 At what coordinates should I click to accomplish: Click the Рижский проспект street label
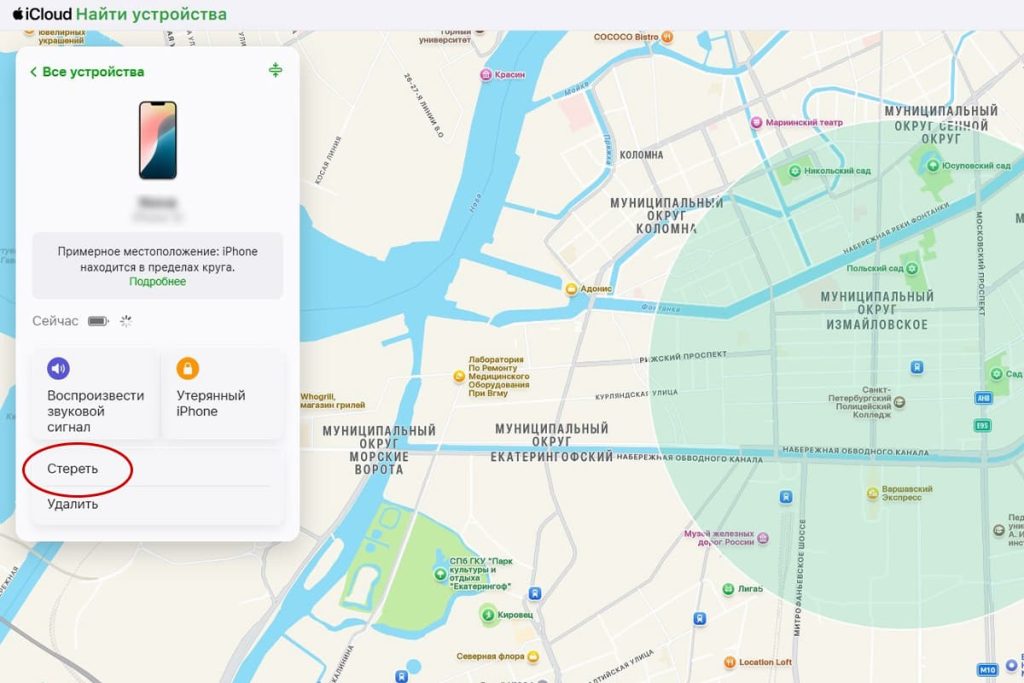point(683,357)
